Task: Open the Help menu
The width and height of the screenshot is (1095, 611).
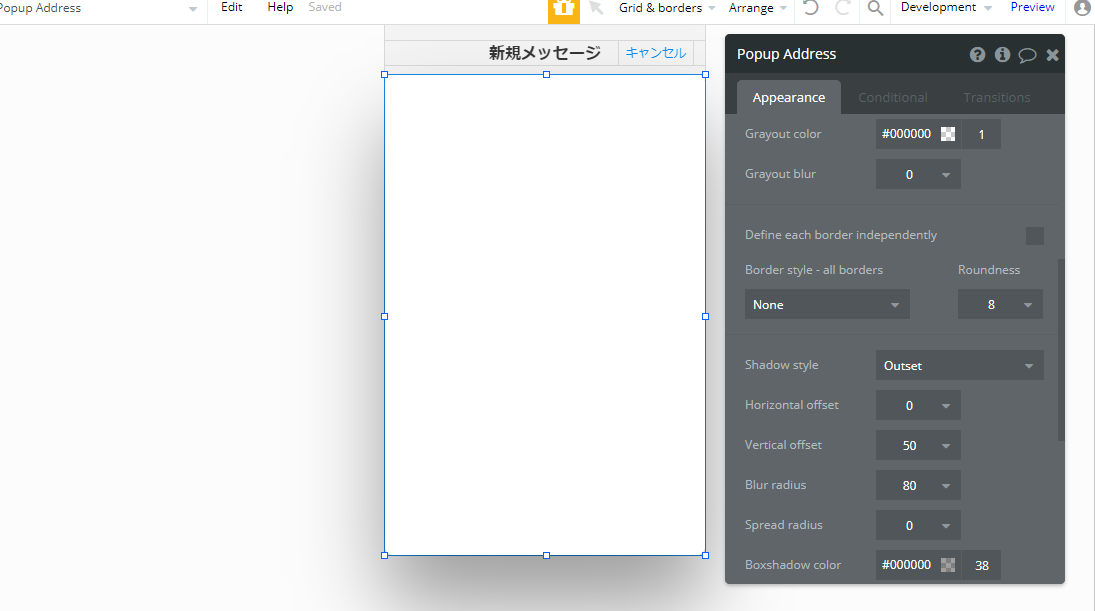Action: click(280, 7)
